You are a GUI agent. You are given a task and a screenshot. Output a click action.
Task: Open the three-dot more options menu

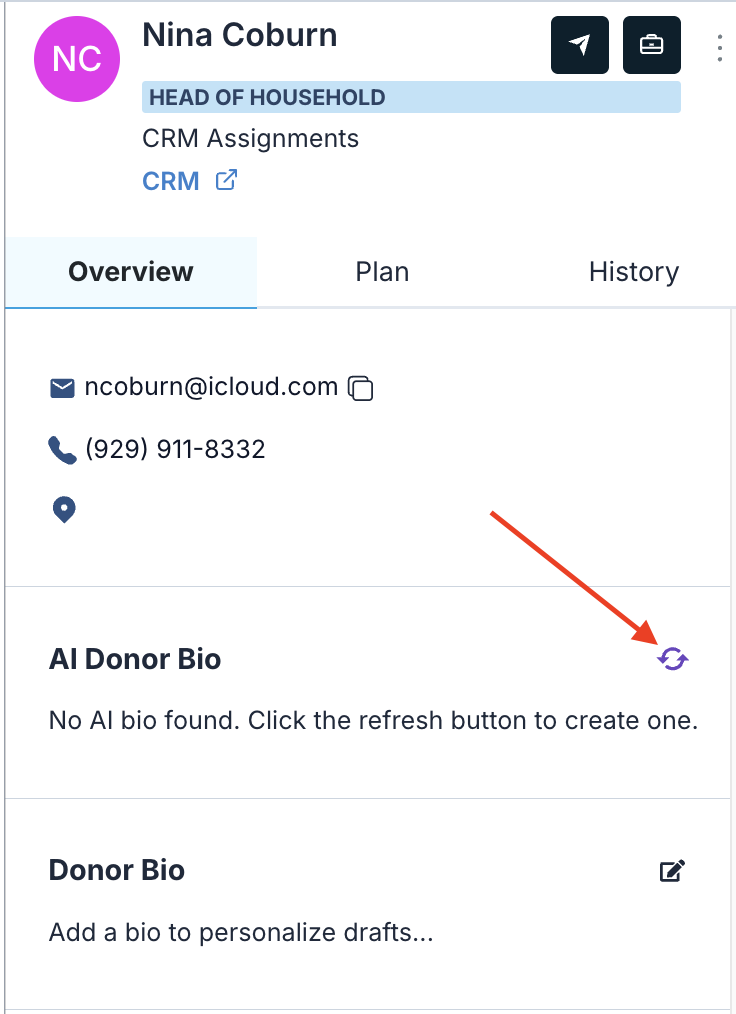pos(720,49)
